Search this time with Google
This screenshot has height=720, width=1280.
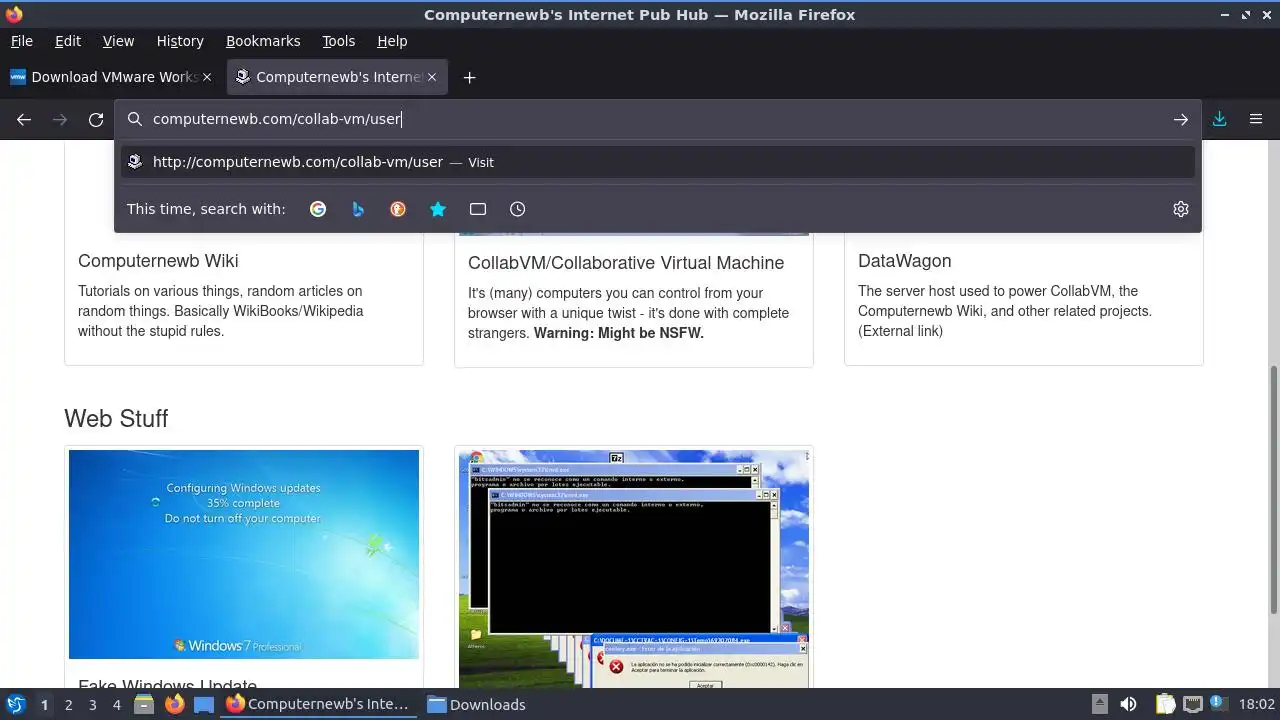tap(318, 209)
